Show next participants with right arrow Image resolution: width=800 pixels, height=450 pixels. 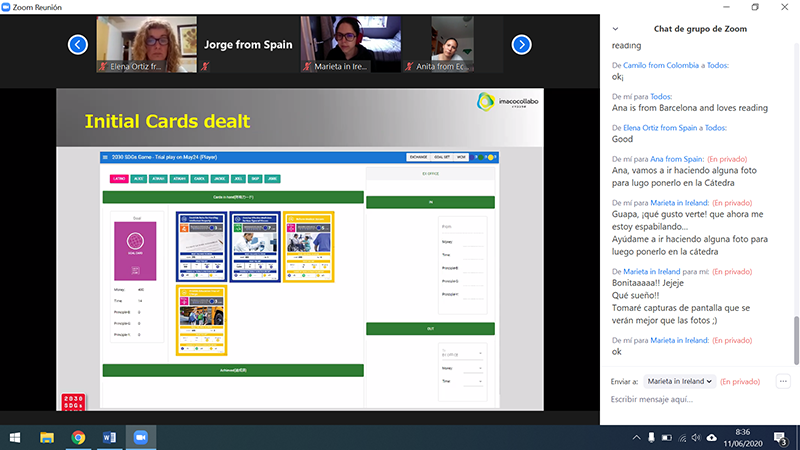tap(520, 44)
